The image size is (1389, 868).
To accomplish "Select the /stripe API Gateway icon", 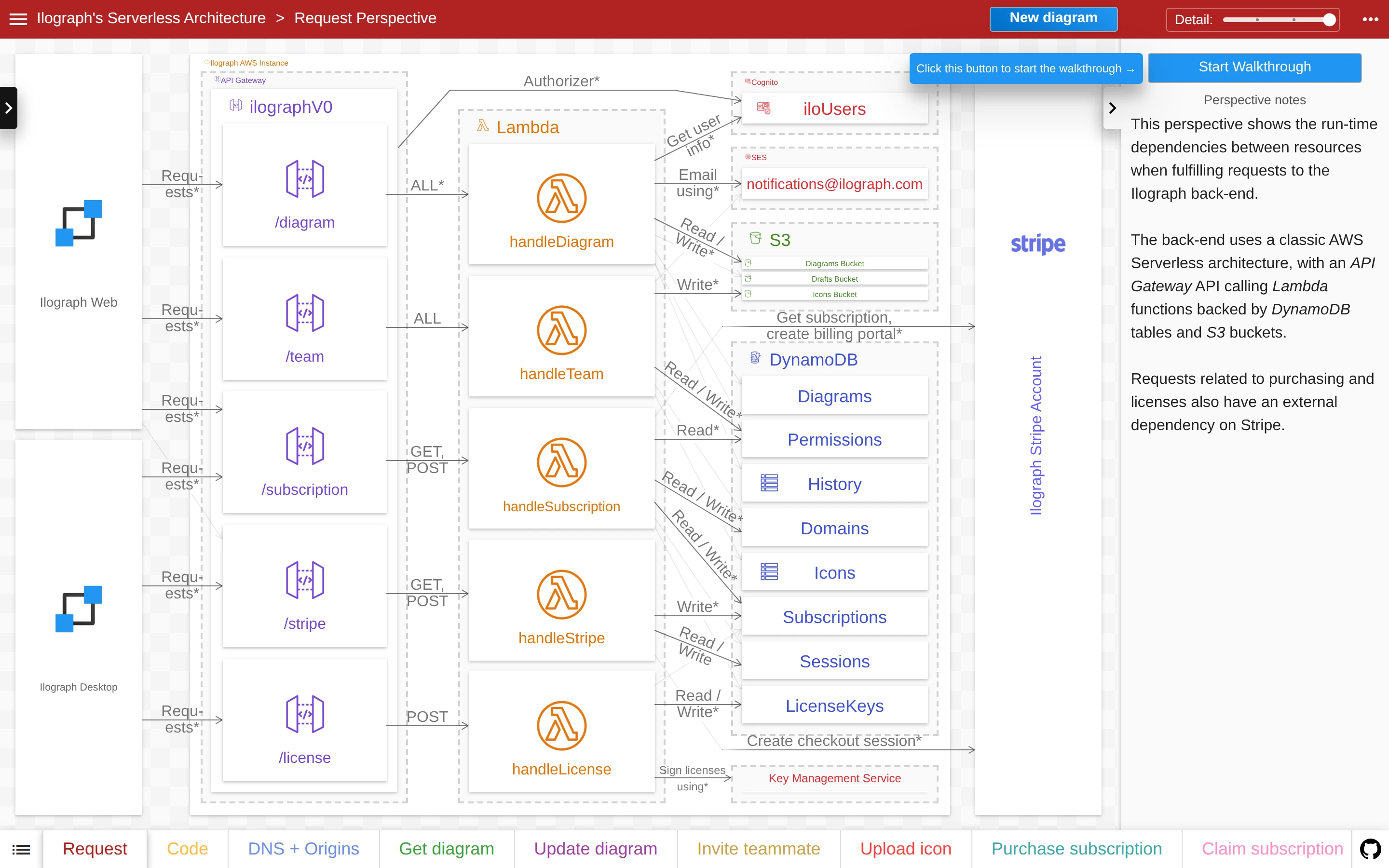I will point(305,580).
